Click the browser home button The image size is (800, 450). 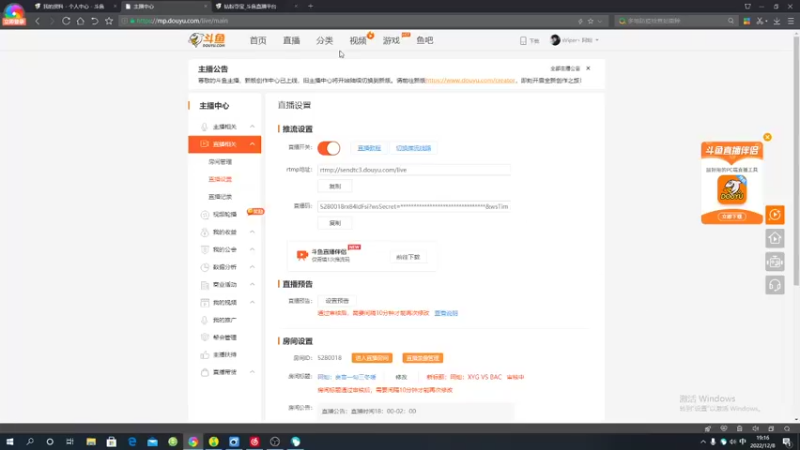tap(80, 21)
